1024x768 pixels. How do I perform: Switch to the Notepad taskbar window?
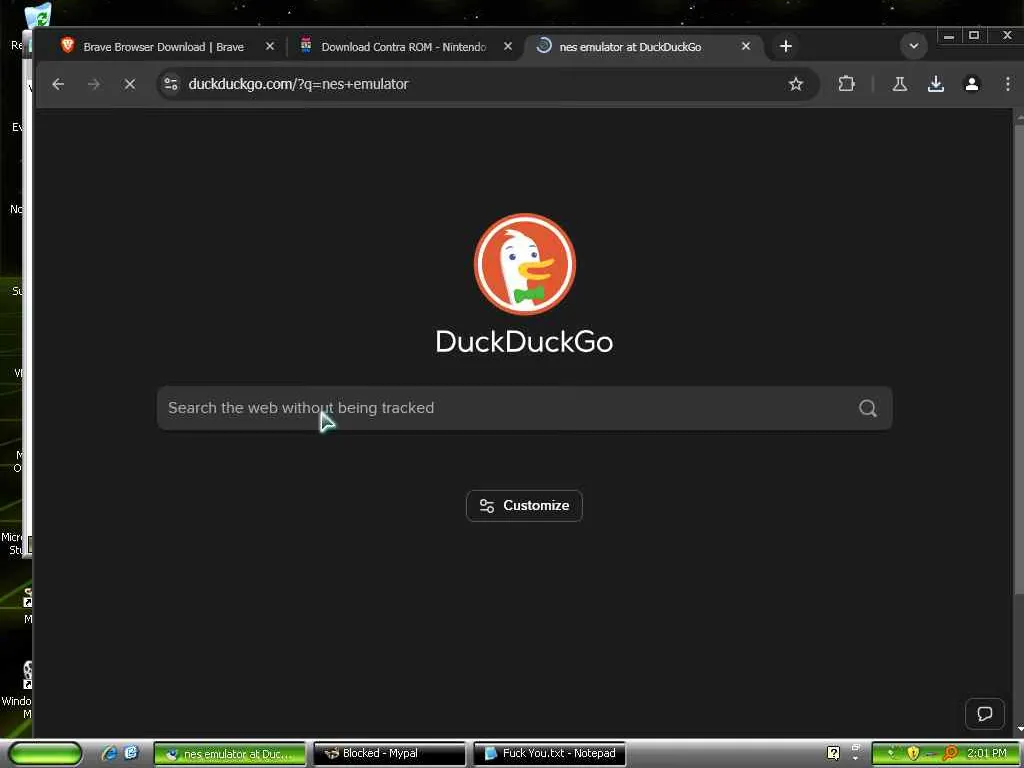pyautogui.click(x=550, y=754)
